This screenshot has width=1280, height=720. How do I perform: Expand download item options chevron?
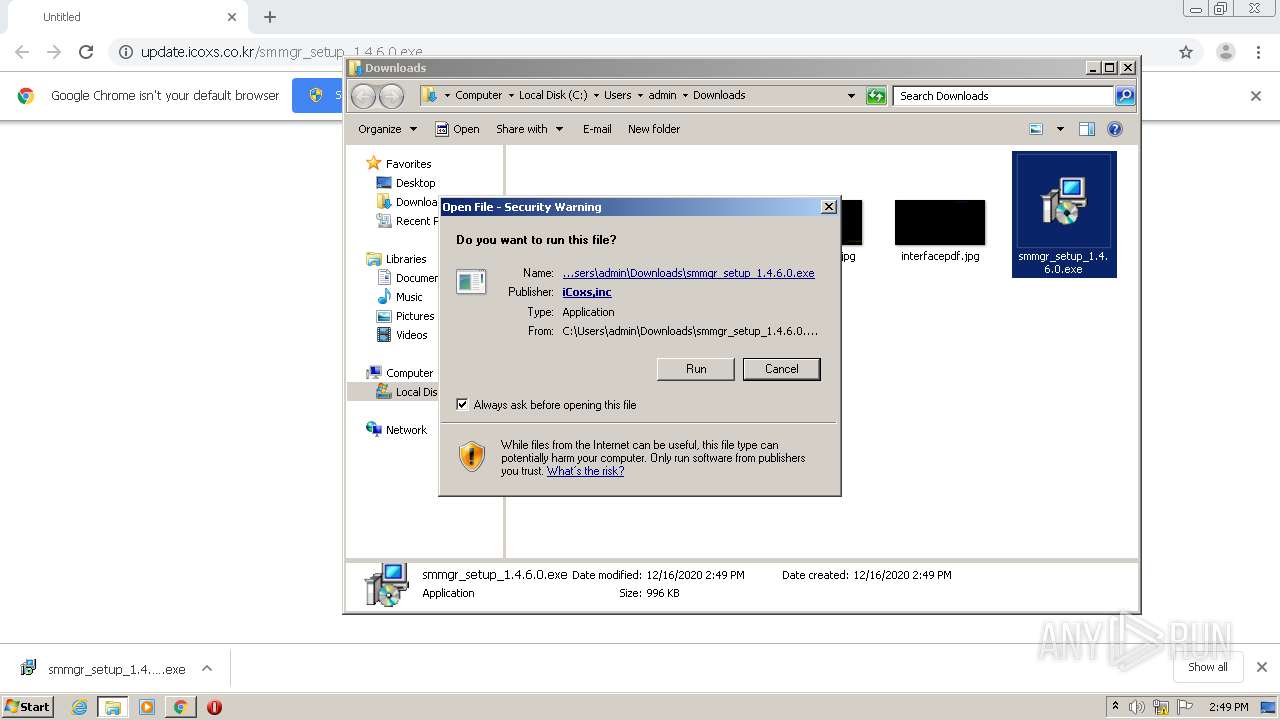(207, 668)
